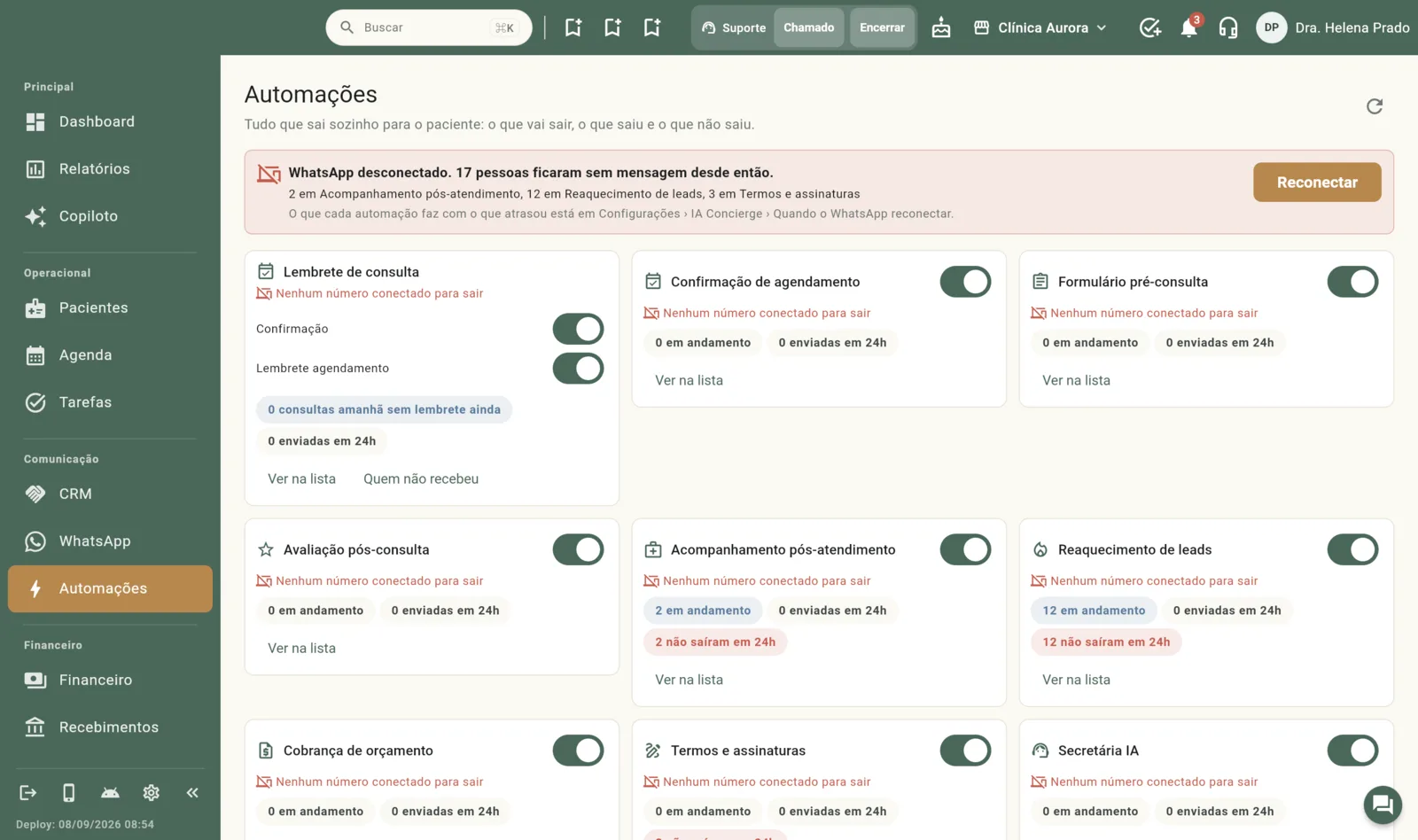The width and height of the screenshot is (1418, 840).
Task: Toggle Avaliação pós-consulta automation
Action: (x=578, y=549)
